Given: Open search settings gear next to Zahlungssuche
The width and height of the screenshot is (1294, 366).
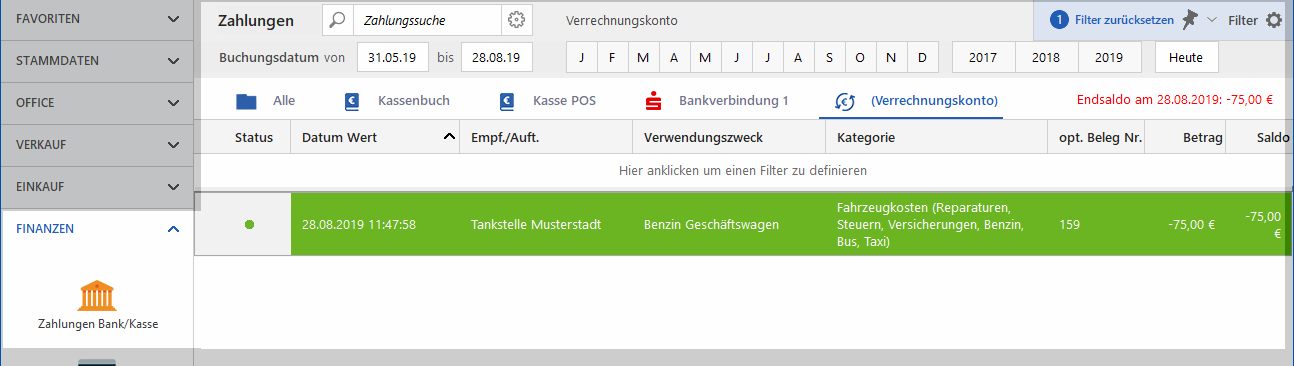Looking at the screenshot, I should tap(516, 20).
